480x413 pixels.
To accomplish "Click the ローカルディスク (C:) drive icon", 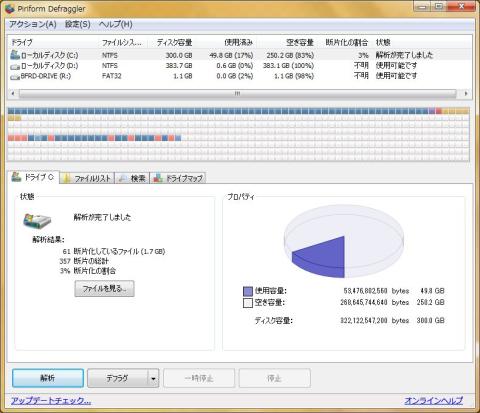I will pos(15,55).
